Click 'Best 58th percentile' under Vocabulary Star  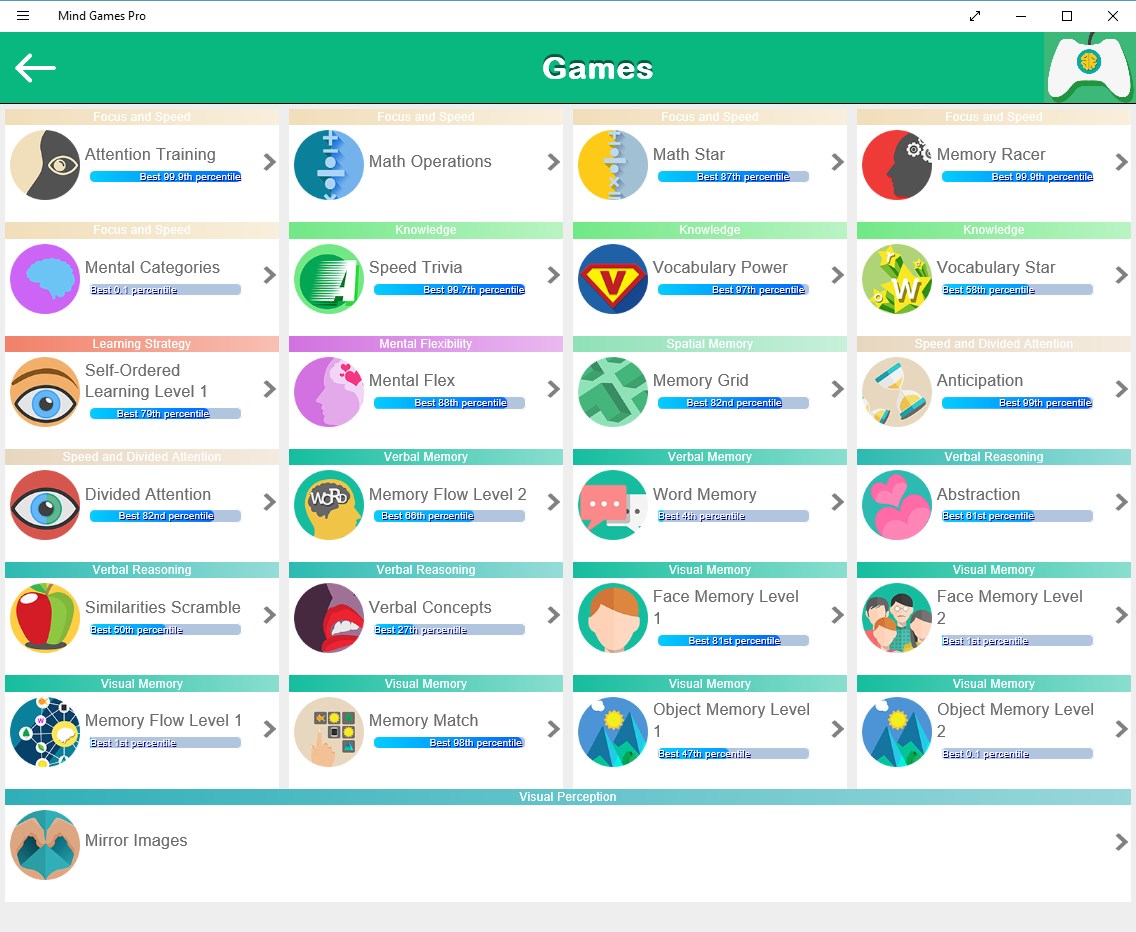[988, 290]
